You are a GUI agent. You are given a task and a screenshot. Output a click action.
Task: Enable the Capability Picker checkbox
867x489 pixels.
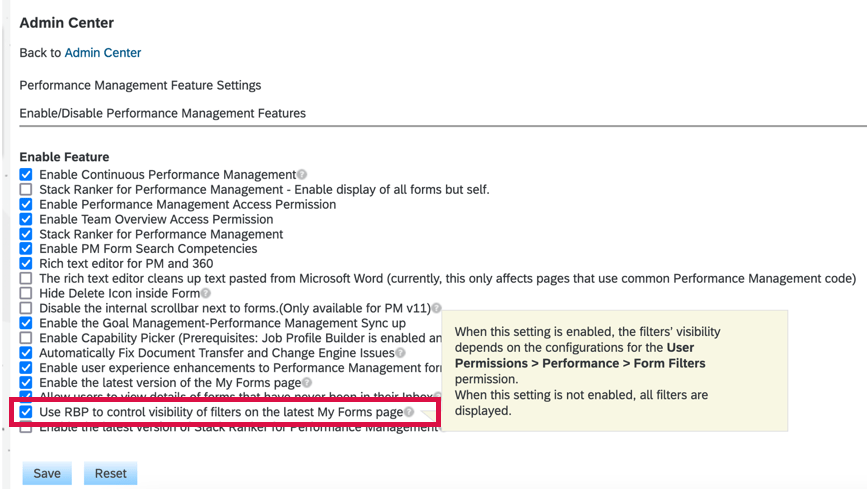point(27,338)
